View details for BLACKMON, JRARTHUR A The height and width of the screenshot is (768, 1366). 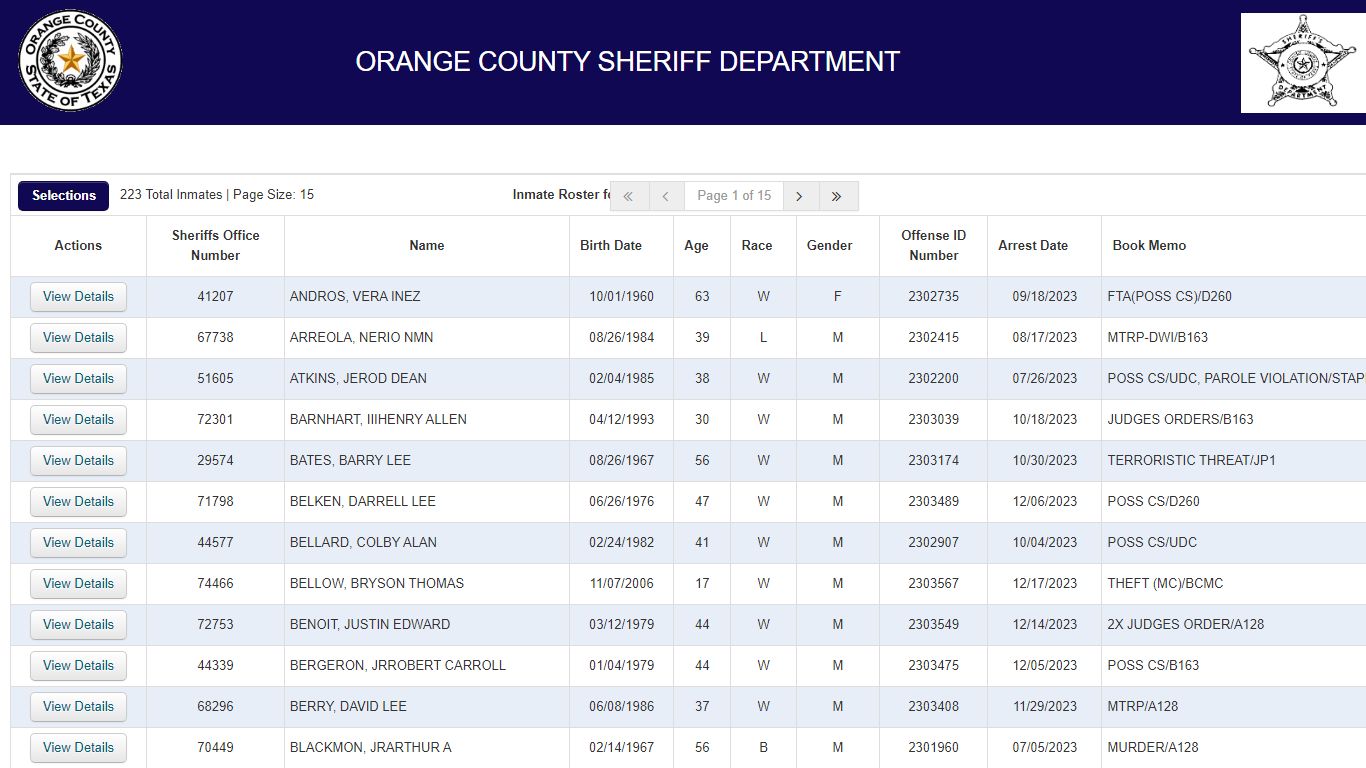(x=78, y=748)
